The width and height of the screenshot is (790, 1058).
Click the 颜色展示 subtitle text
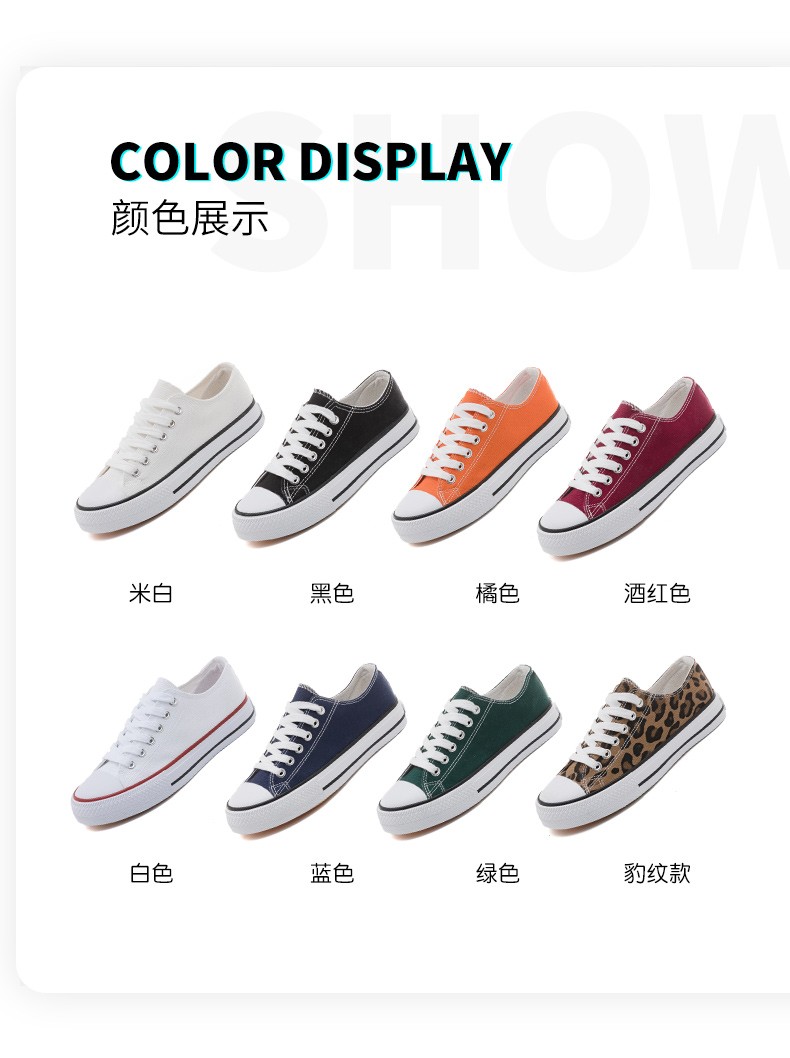pyautogui.click(x=190, y=218)
